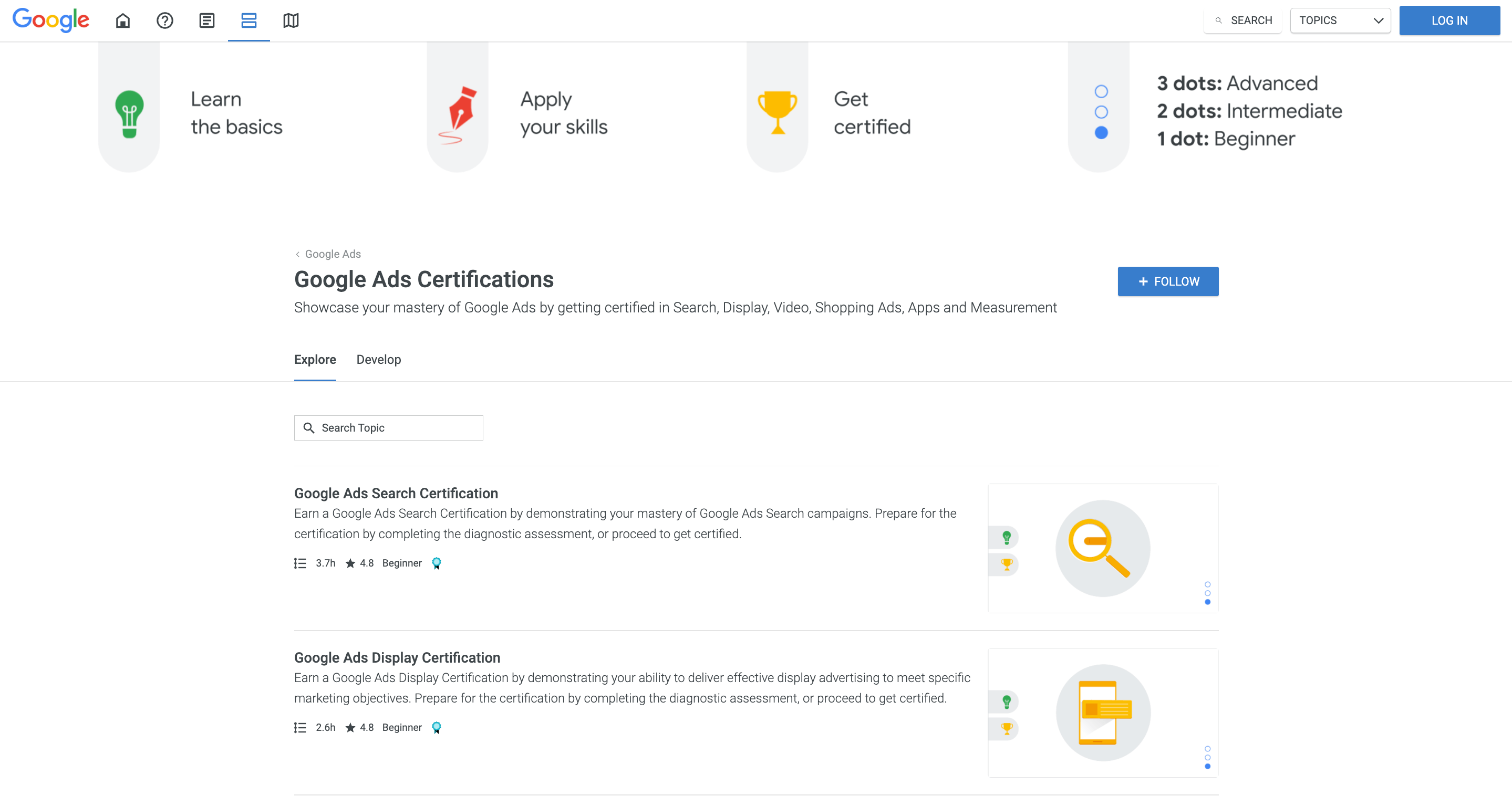1512x796 pixels.
Task: Click the gold trophy Get certified icon
Action: [x=777, y=112]
